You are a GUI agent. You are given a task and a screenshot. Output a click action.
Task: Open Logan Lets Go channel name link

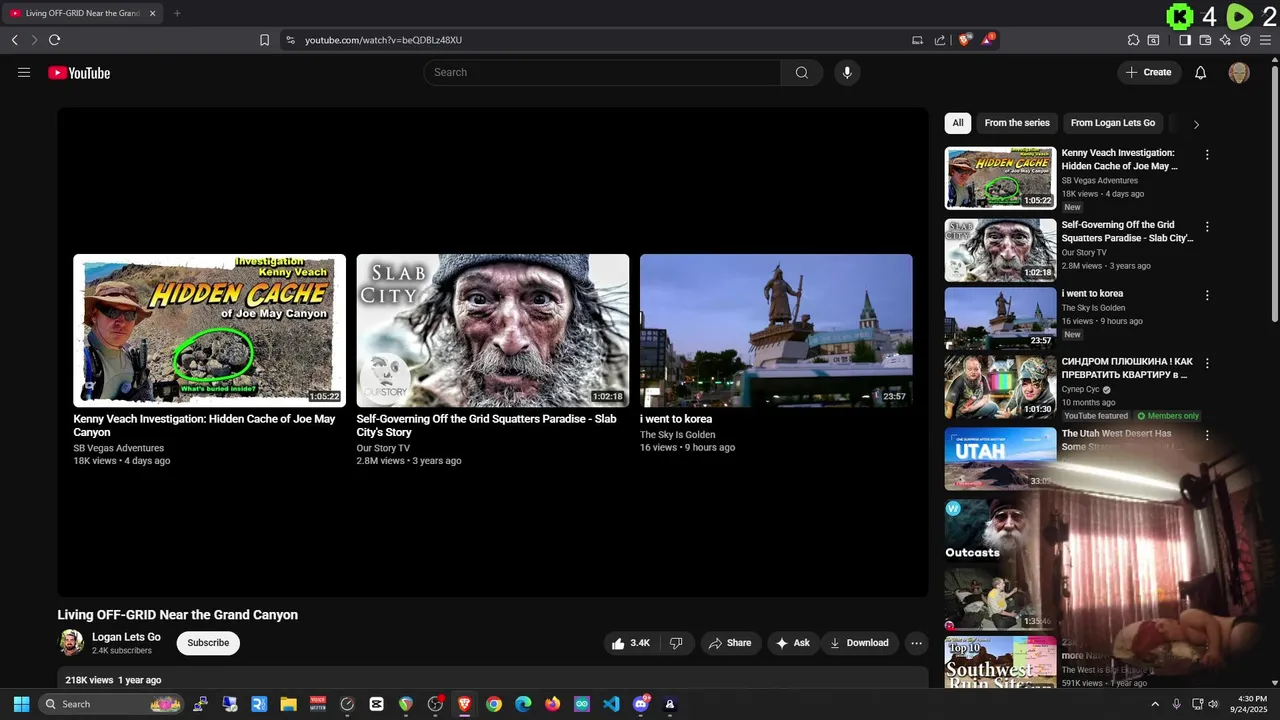126,637
